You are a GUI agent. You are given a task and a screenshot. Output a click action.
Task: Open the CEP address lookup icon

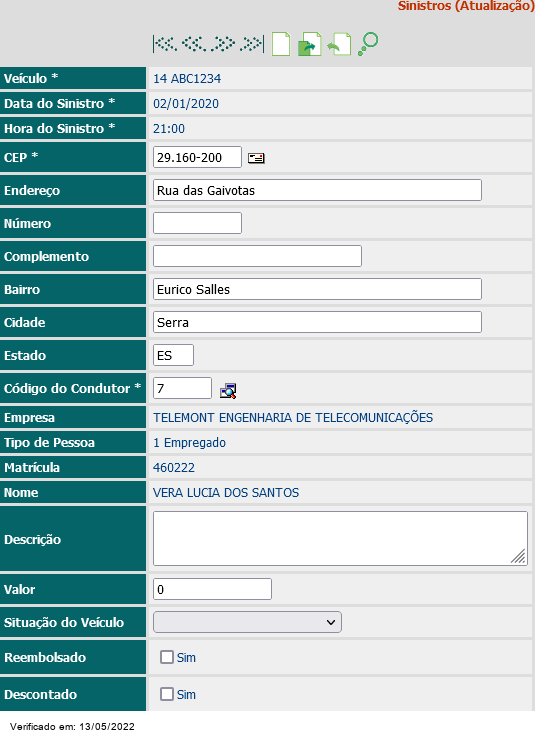pyautogui.click(x=256, y=158)
